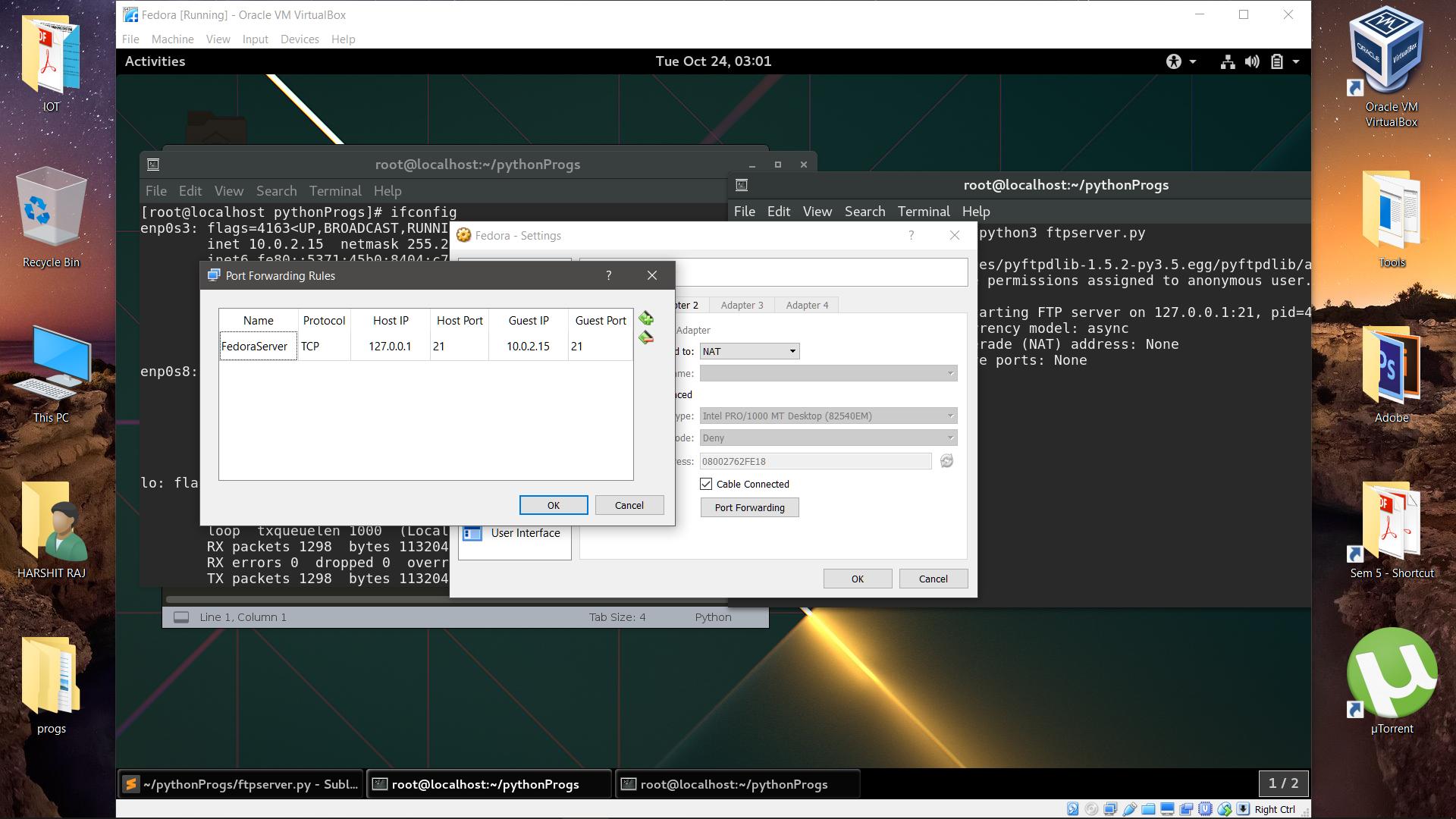Open the Devices menu in VirtualBox
The width and height of the screenshot is (1456, 819).
tap(300, 39)
